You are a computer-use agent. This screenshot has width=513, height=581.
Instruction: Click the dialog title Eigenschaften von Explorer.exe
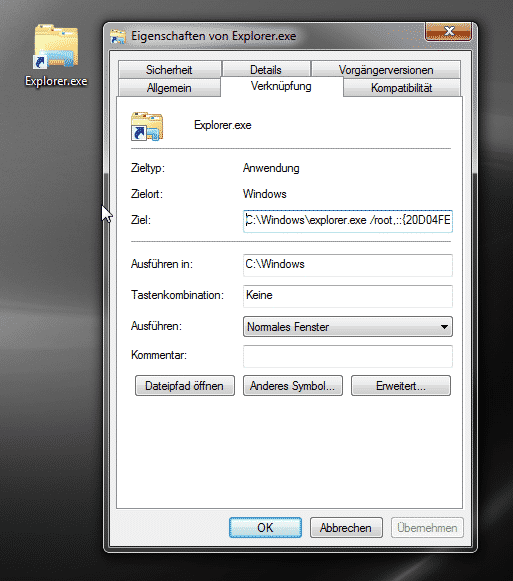(214, 36)
